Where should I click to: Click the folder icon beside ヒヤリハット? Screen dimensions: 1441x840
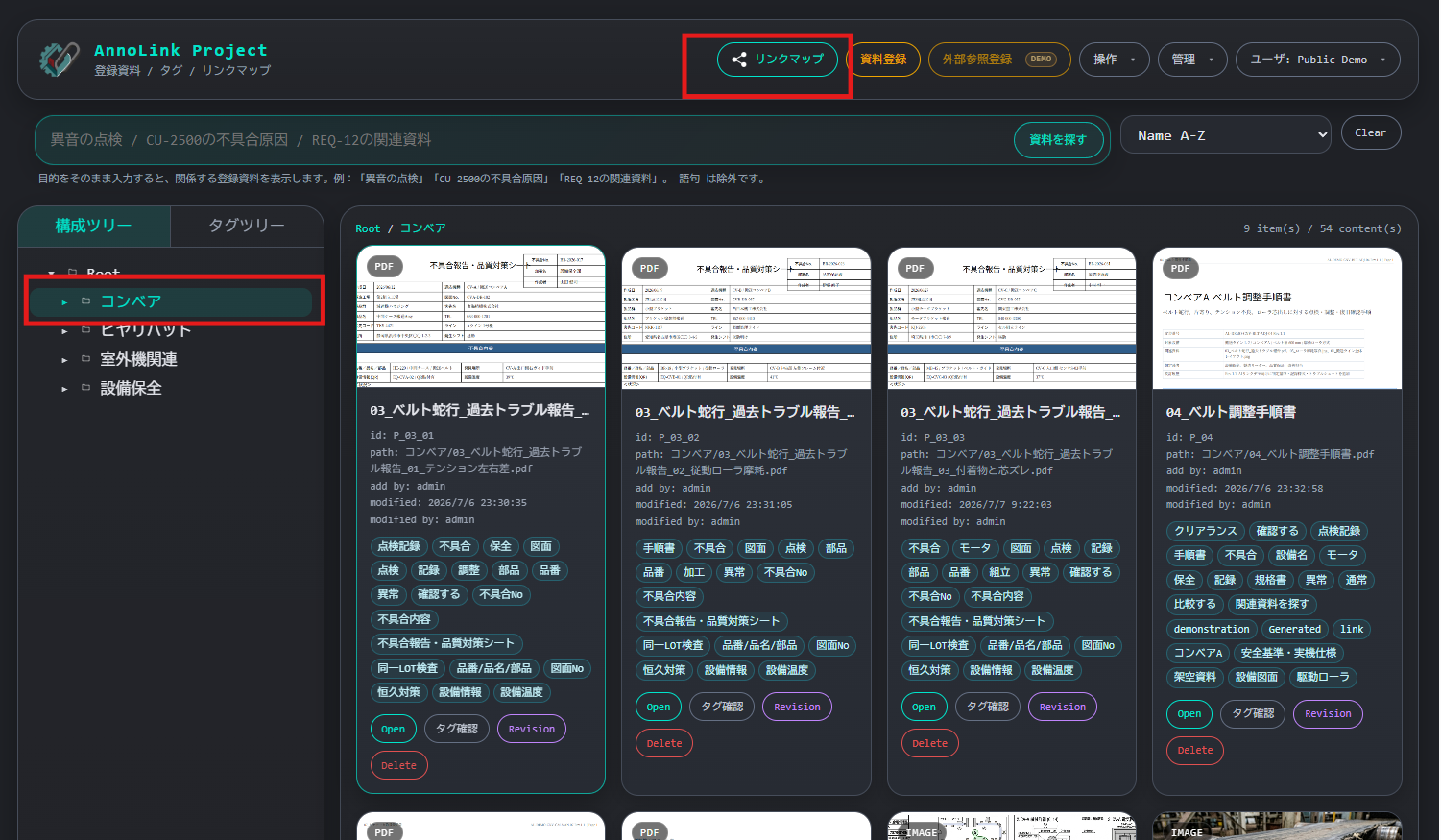85,330
